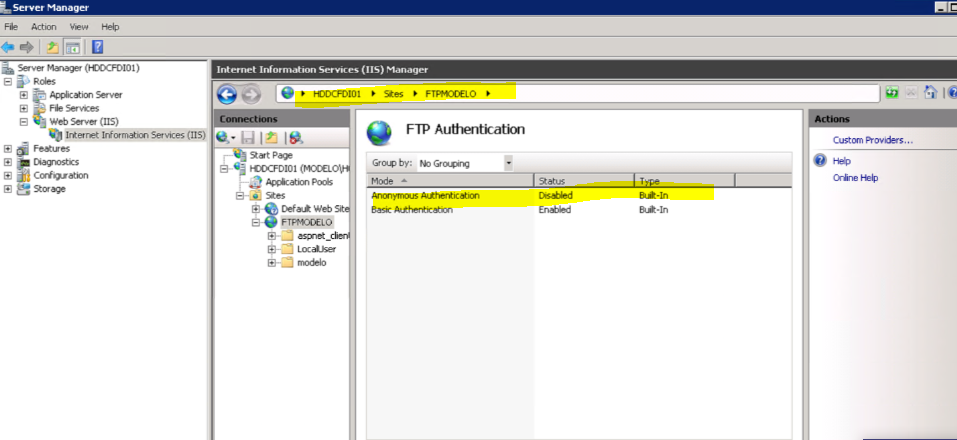This screenshot has height=440, width=957.
Task: Click the Delete Connection globe icon with red X
Action: [296, 138]
